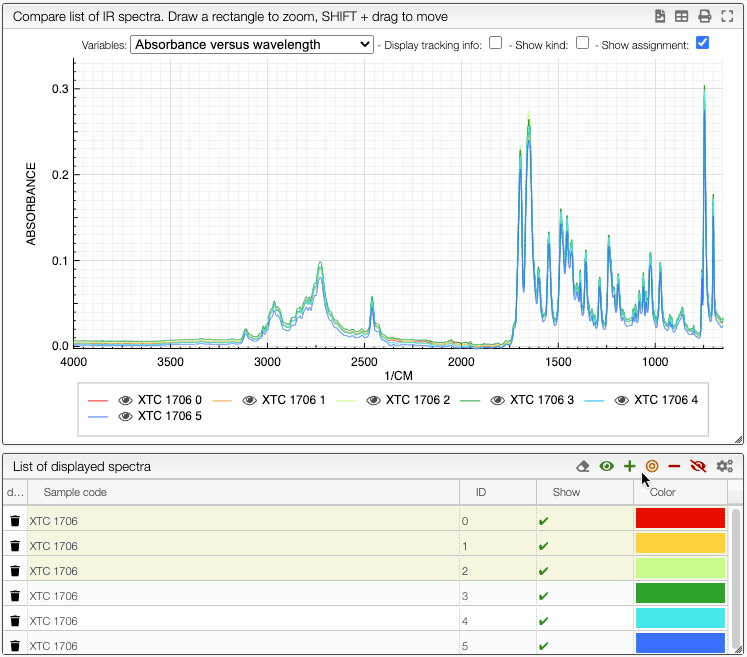Enable Show kind checkbox
747x657 pixels.
pyautogui.click(x=582, y=43)
